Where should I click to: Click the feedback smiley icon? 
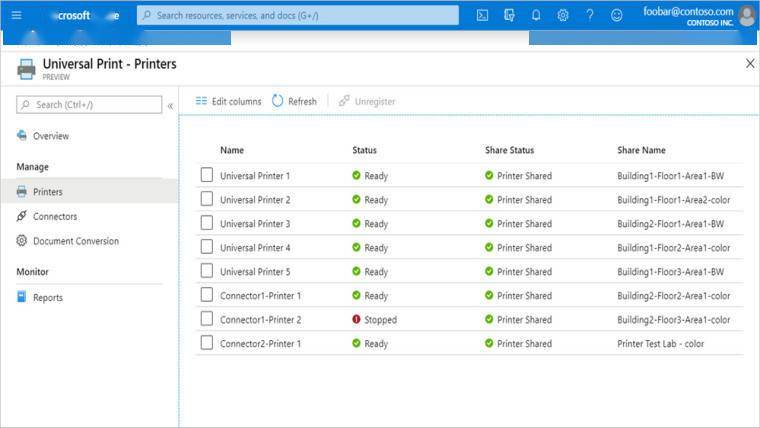[617, 15]
